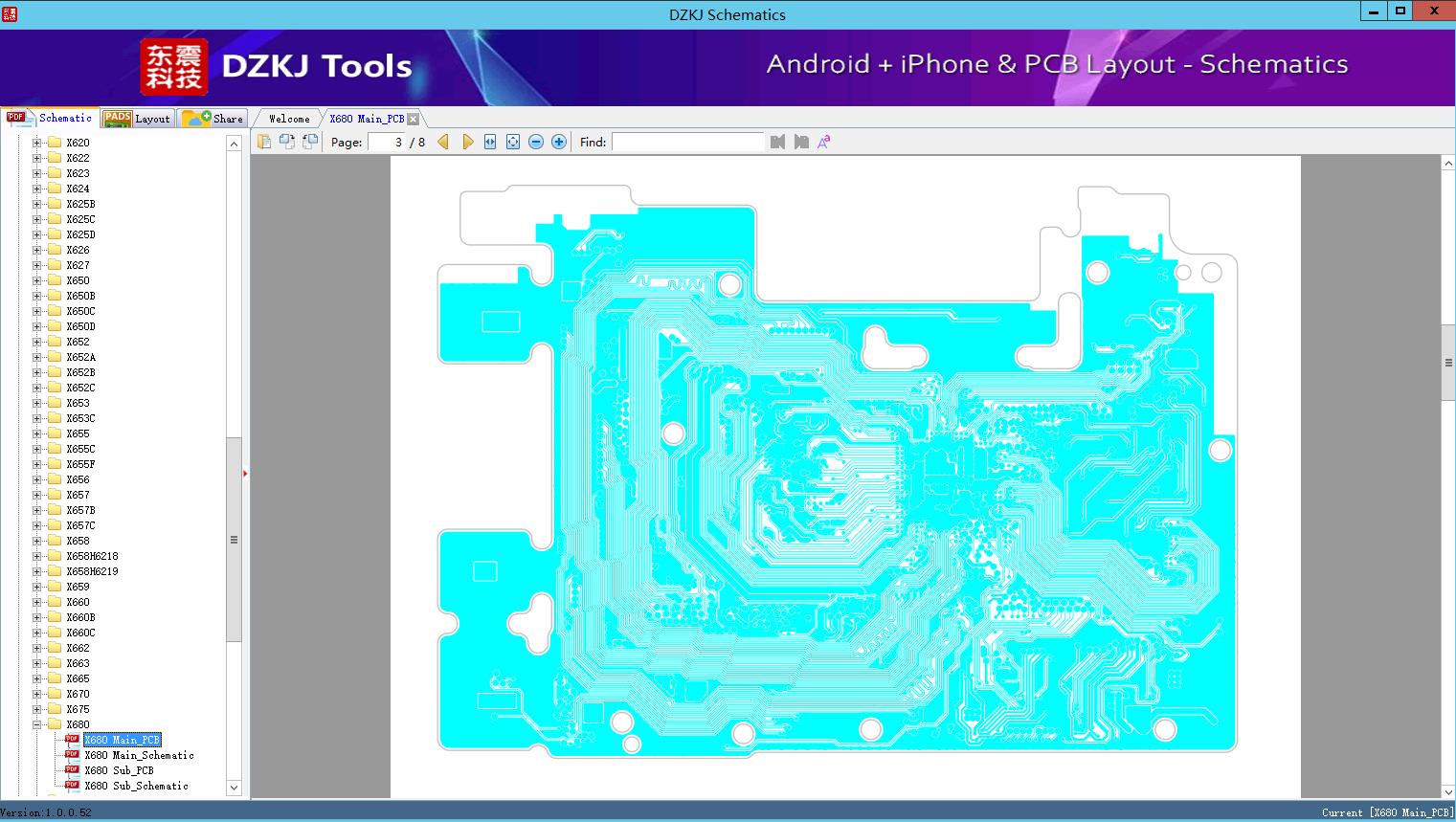This screenshot has width=1456, height=822.
Task: Click the tree panel scroll-down arrow
Action: [234, 788]
